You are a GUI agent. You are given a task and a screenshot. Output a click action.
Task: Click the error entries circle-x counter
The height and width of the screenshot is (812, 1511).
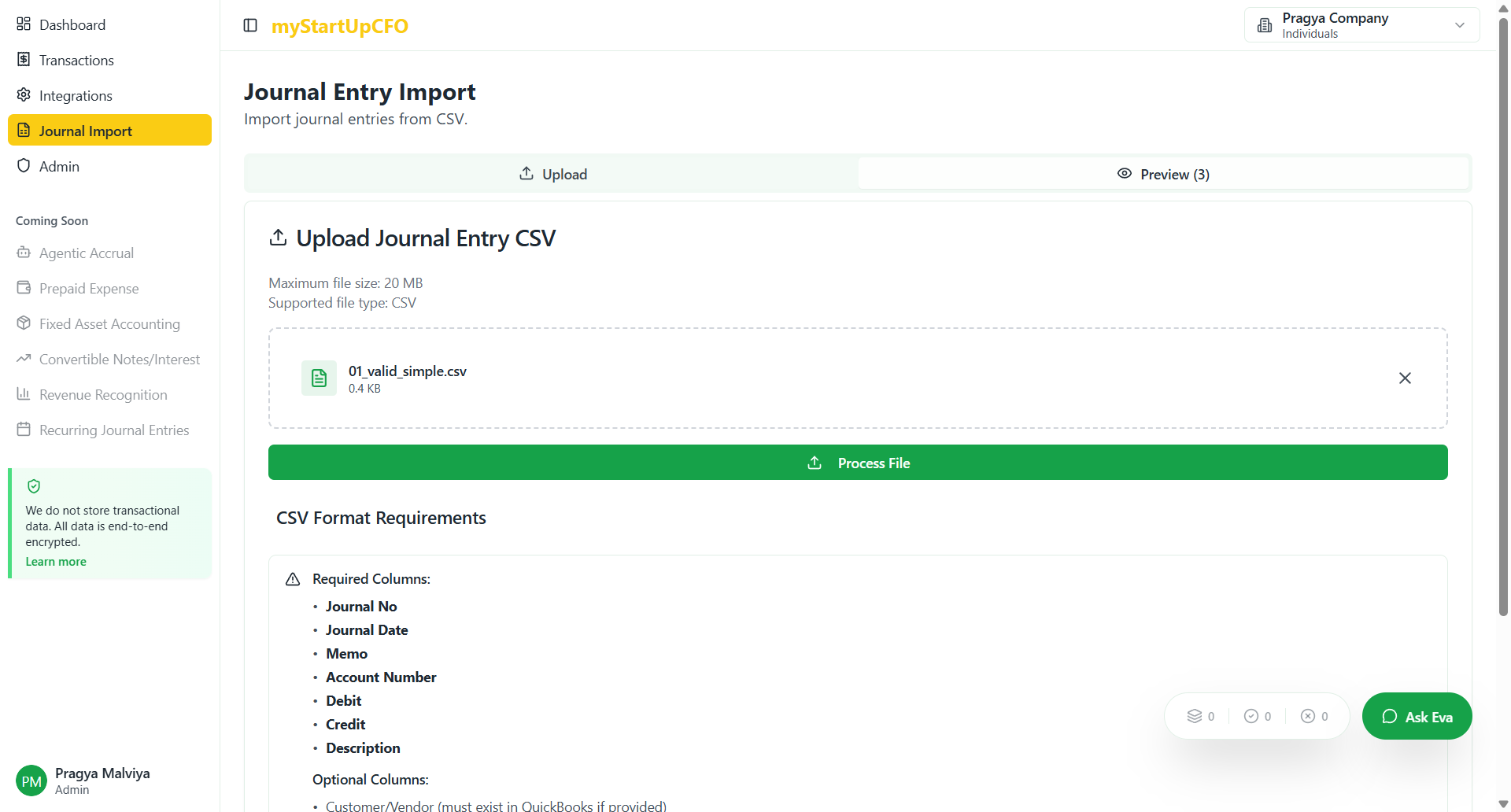[x=1309, y=715]
